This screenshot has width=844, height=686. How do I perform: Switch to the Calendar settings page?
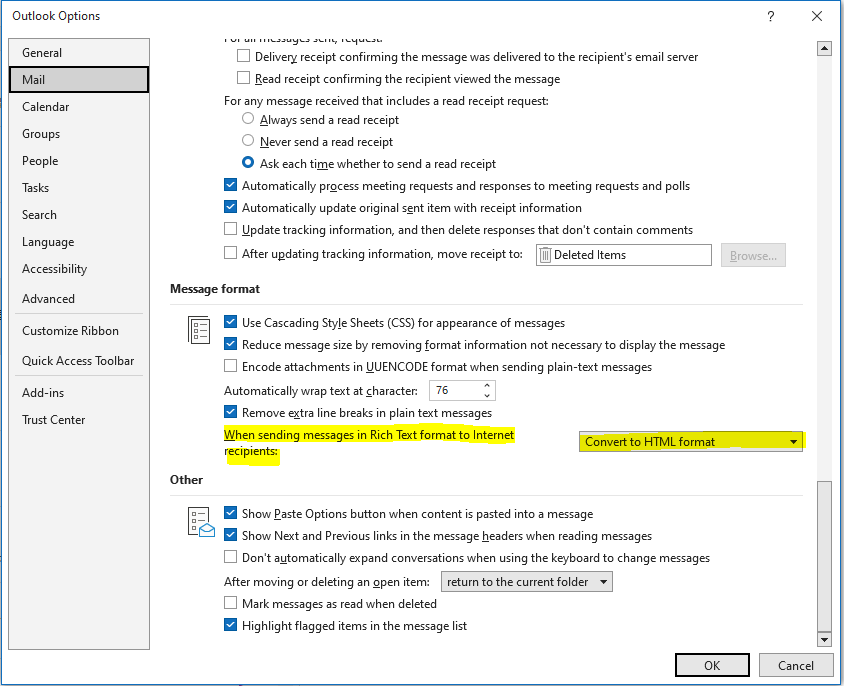point(46,106)
